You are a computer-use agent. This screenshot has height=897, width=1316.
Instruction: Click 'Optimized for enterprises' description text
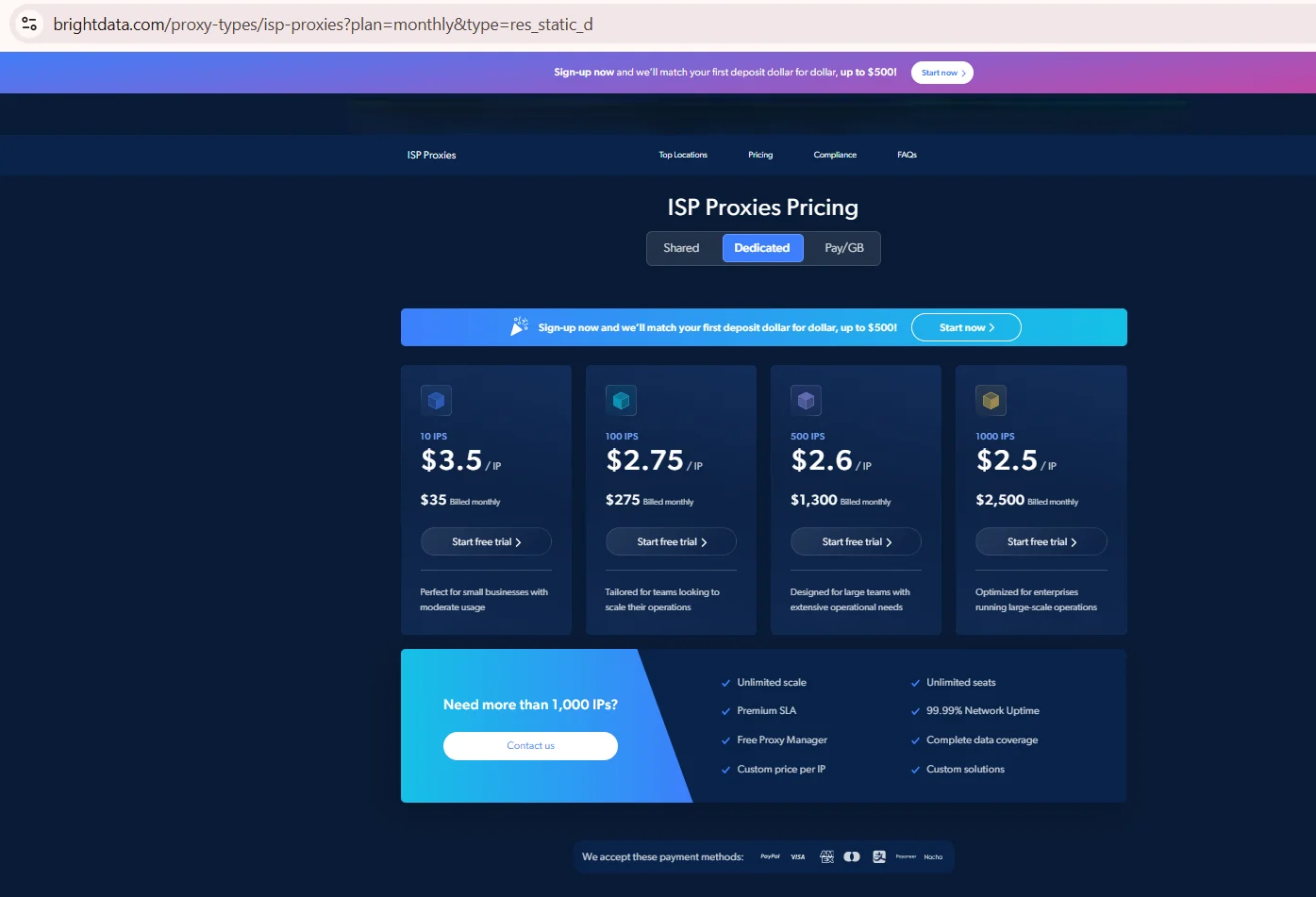coord(1036,600)
